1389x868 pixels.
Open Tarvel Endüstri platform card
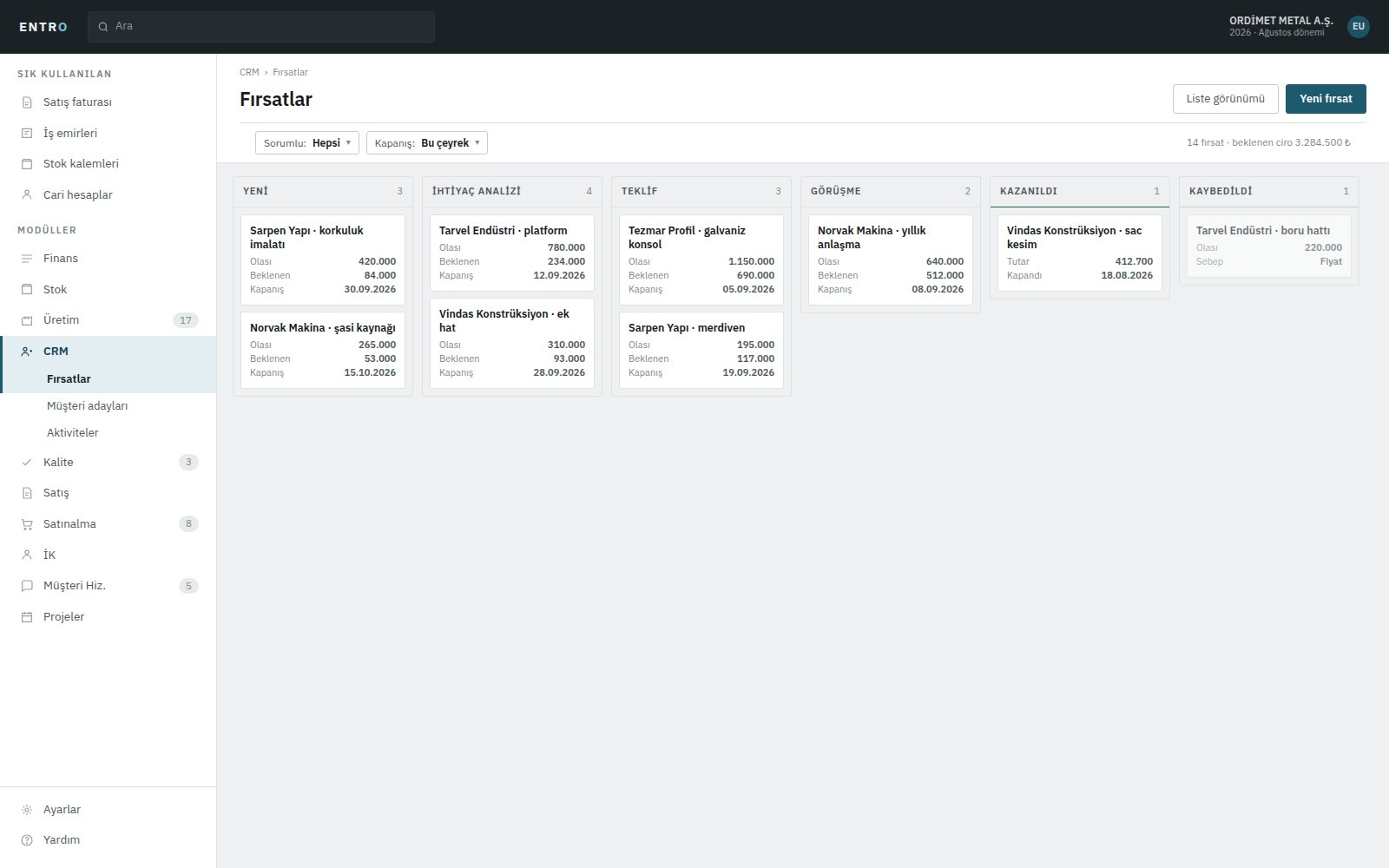[x=512, y=253]
